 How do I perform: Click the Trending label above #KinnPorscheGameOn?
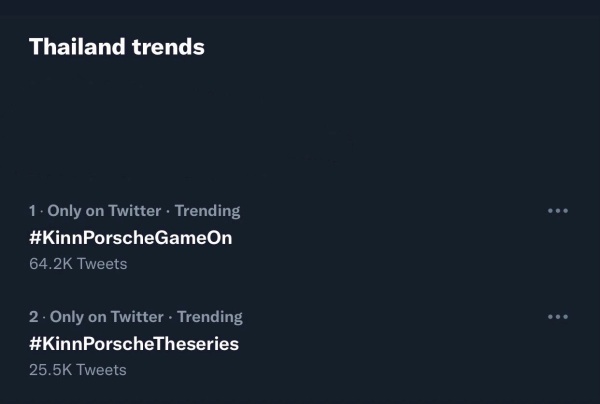[207, 211]
